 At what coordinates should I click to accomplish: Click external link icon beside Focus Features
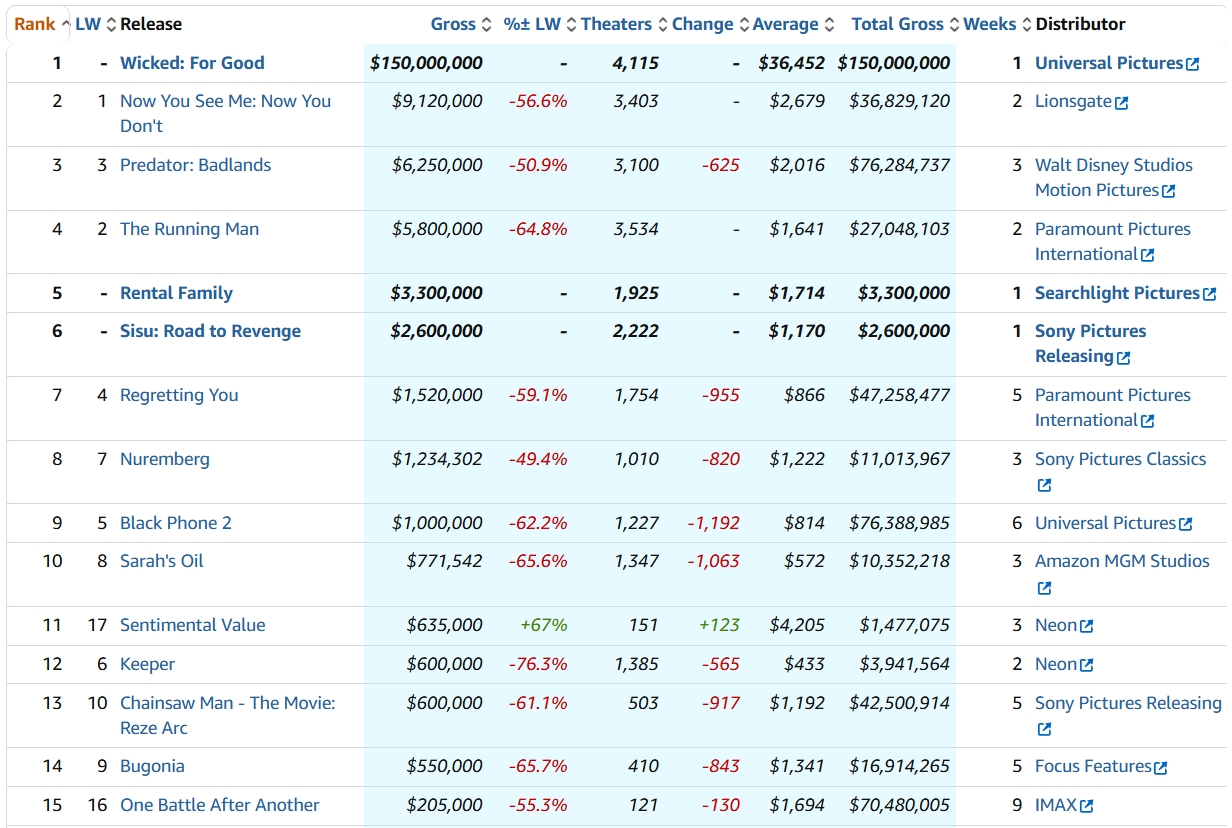click(1161, 768)
